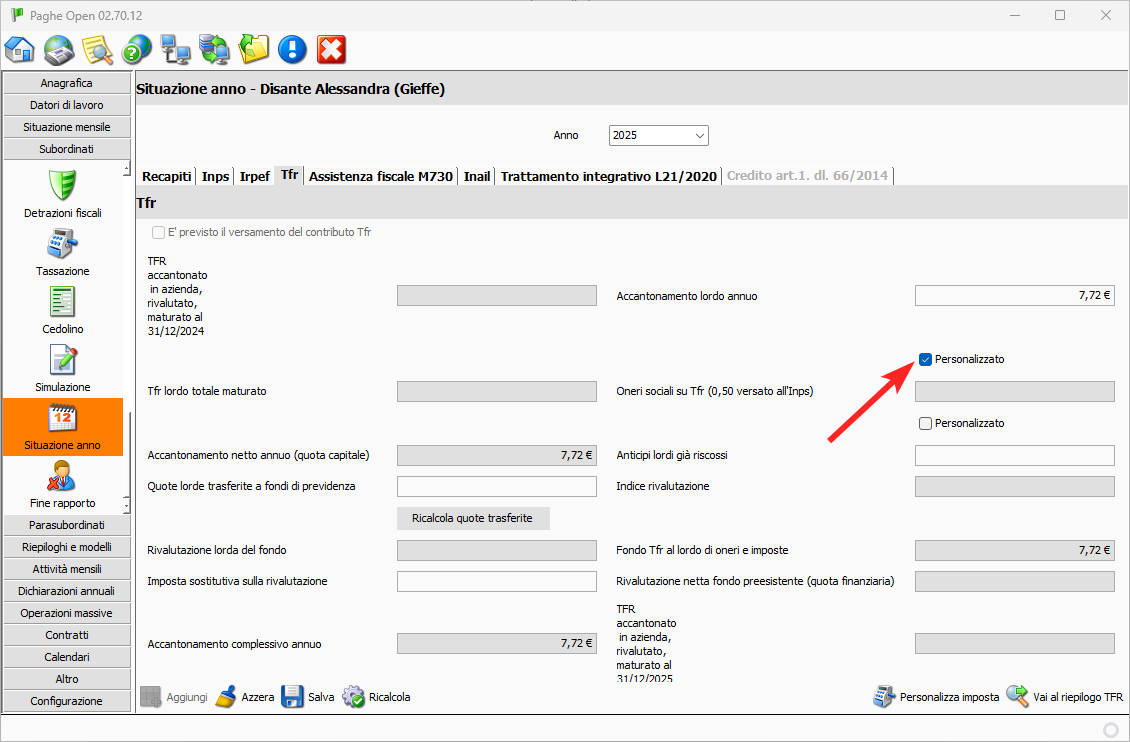Viewport: 1130px width, 742px height.
Task: Click the Anticipi lordi già riscossi field
Action: (1014, 456)
